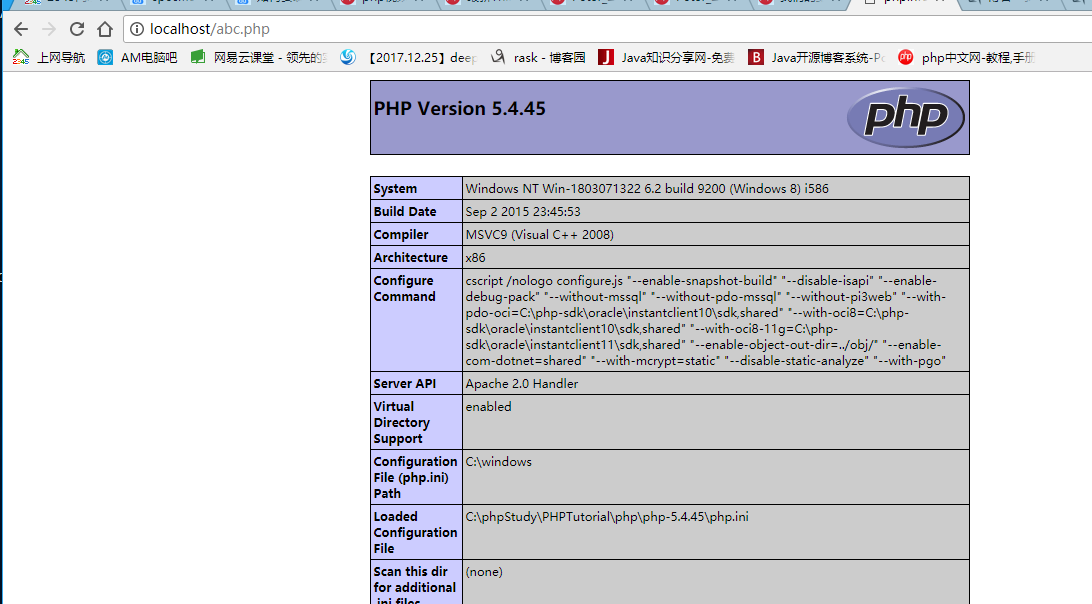Select the Build Date label cell
The image size is (1092, 604).
click(x=416, y=212)
